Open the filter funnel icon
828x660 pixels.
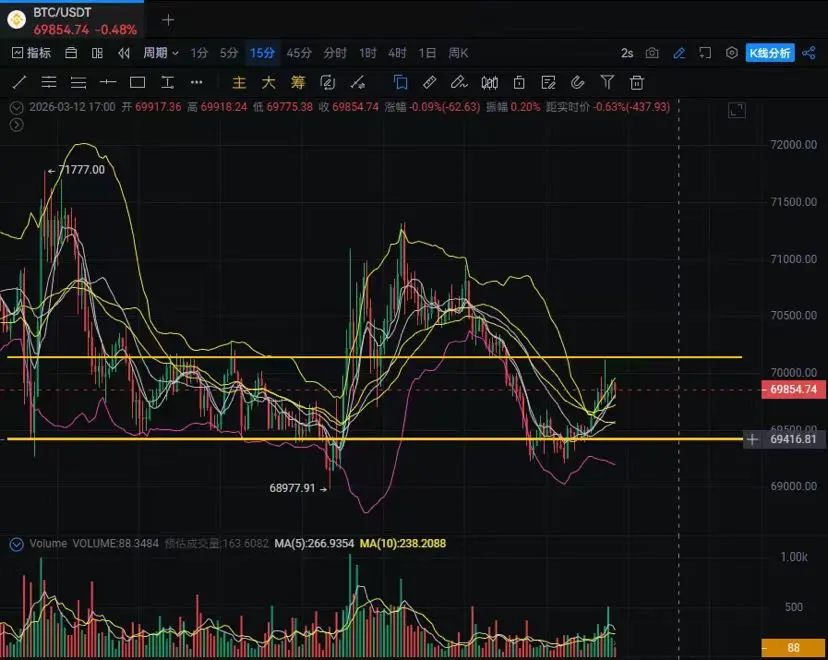point(607,82)
